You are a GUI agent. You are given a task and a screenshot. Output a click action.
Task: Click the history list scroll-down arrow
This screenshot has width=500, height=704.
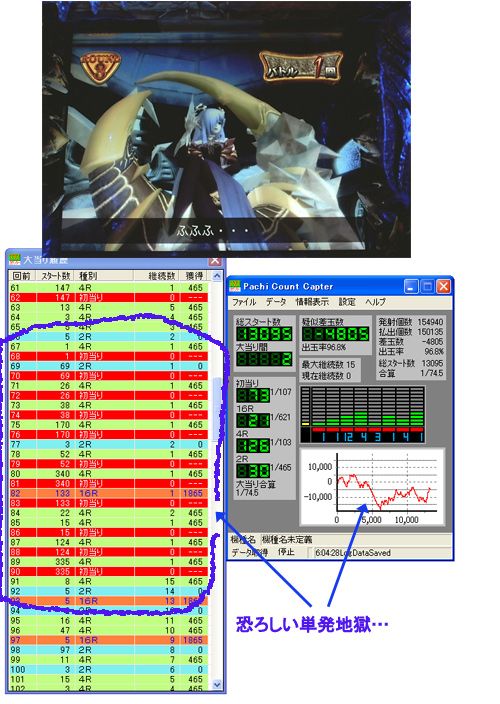click(217, 685)
